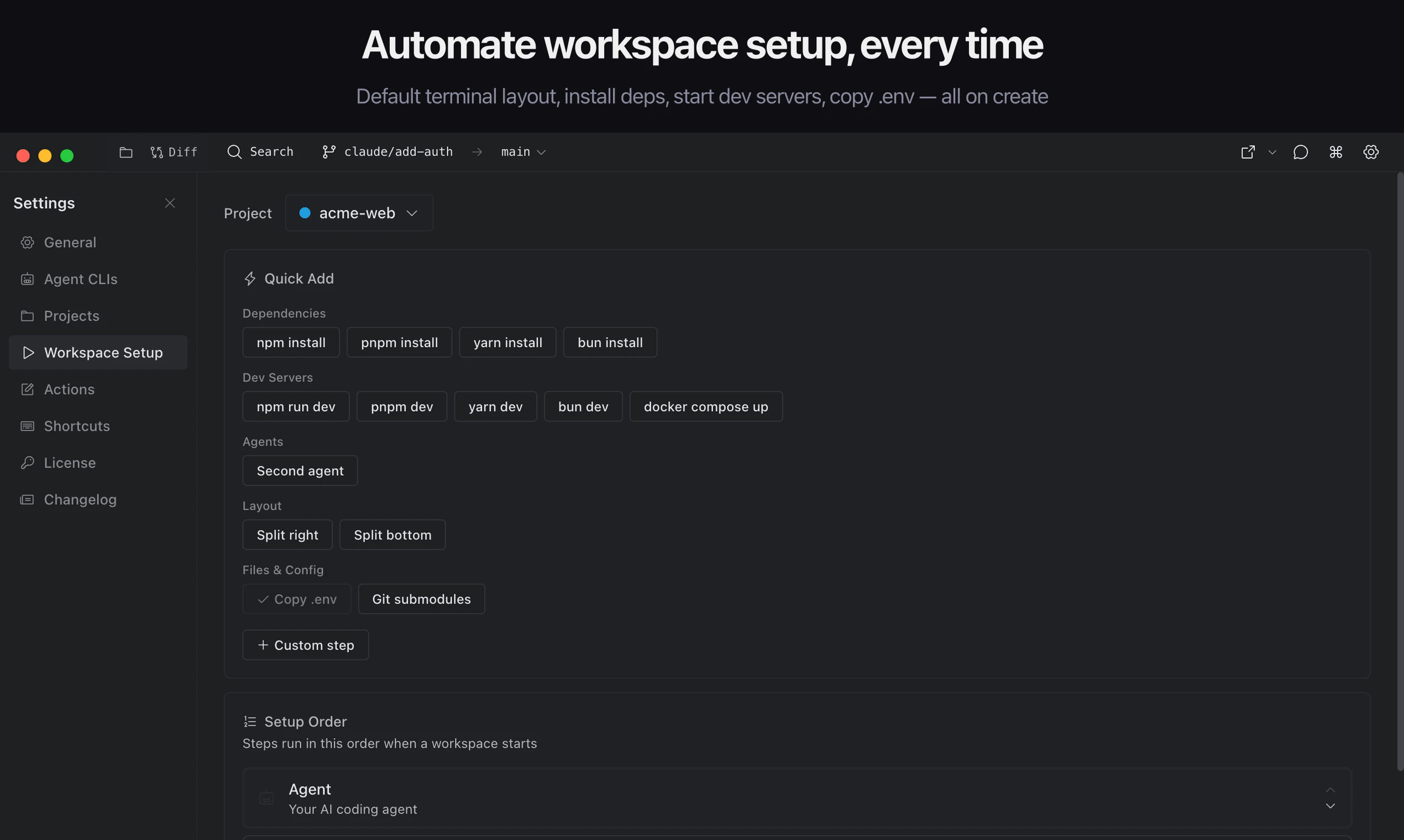The height and width of the screenshot is (840, 1404).
Task: Switch to the Agent CLIs settings section
Action: click(80, 279)
